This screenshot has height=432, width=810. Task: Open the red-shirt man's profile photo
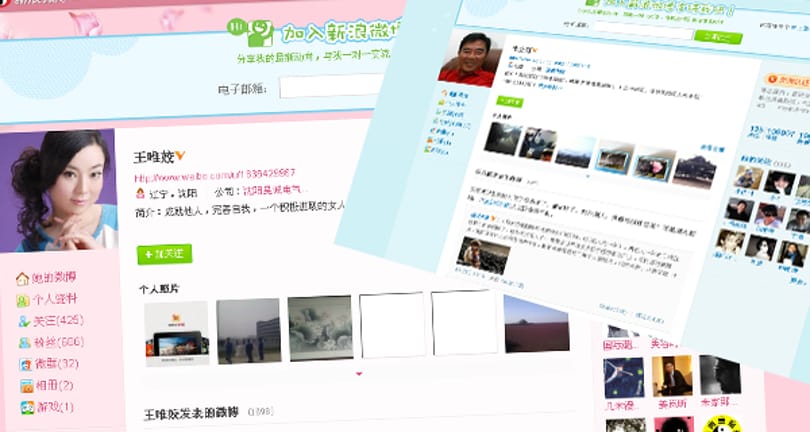point(471,58)
